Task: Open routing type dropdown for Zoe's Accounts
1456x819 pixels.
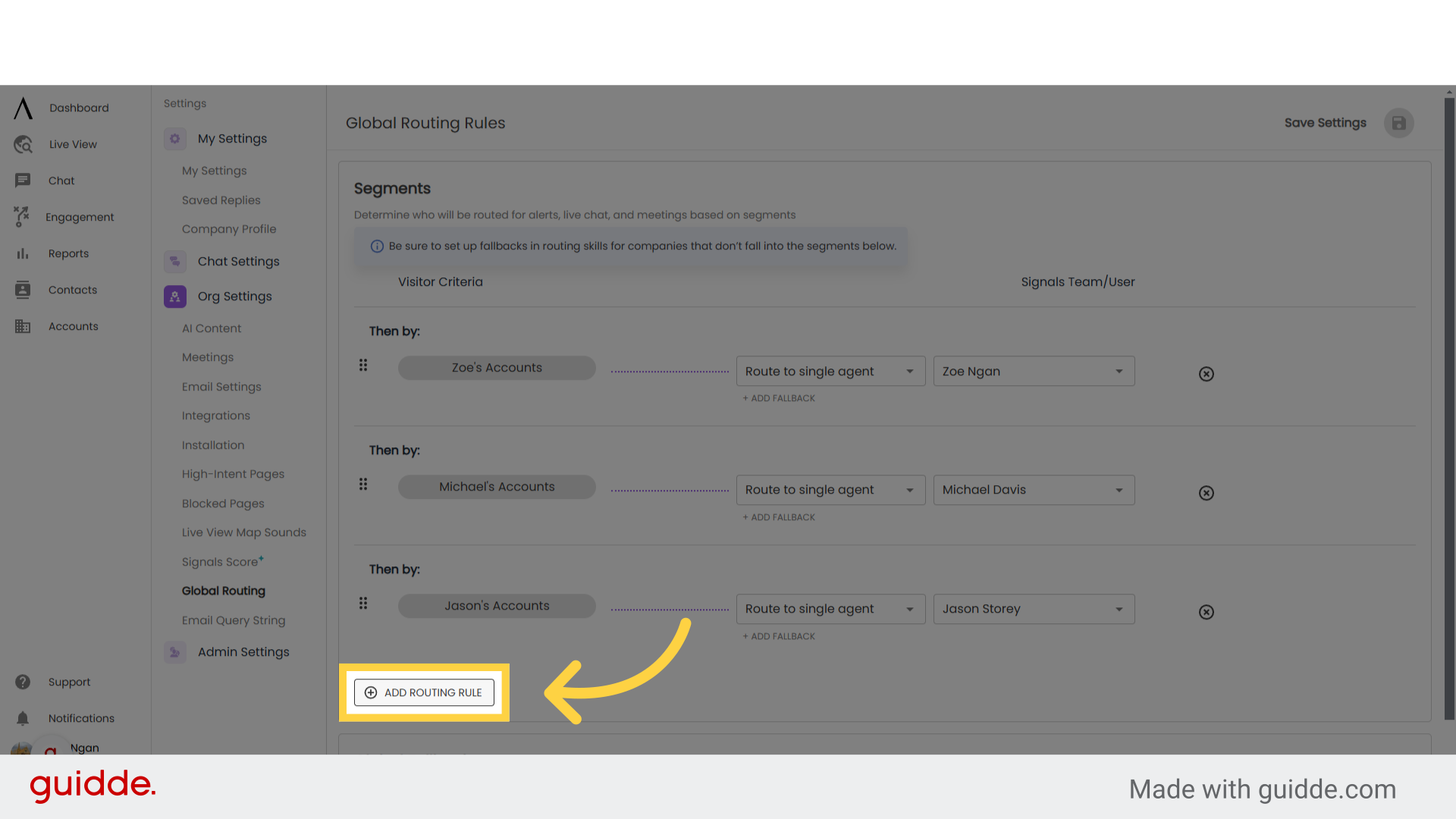Action: 830,371
